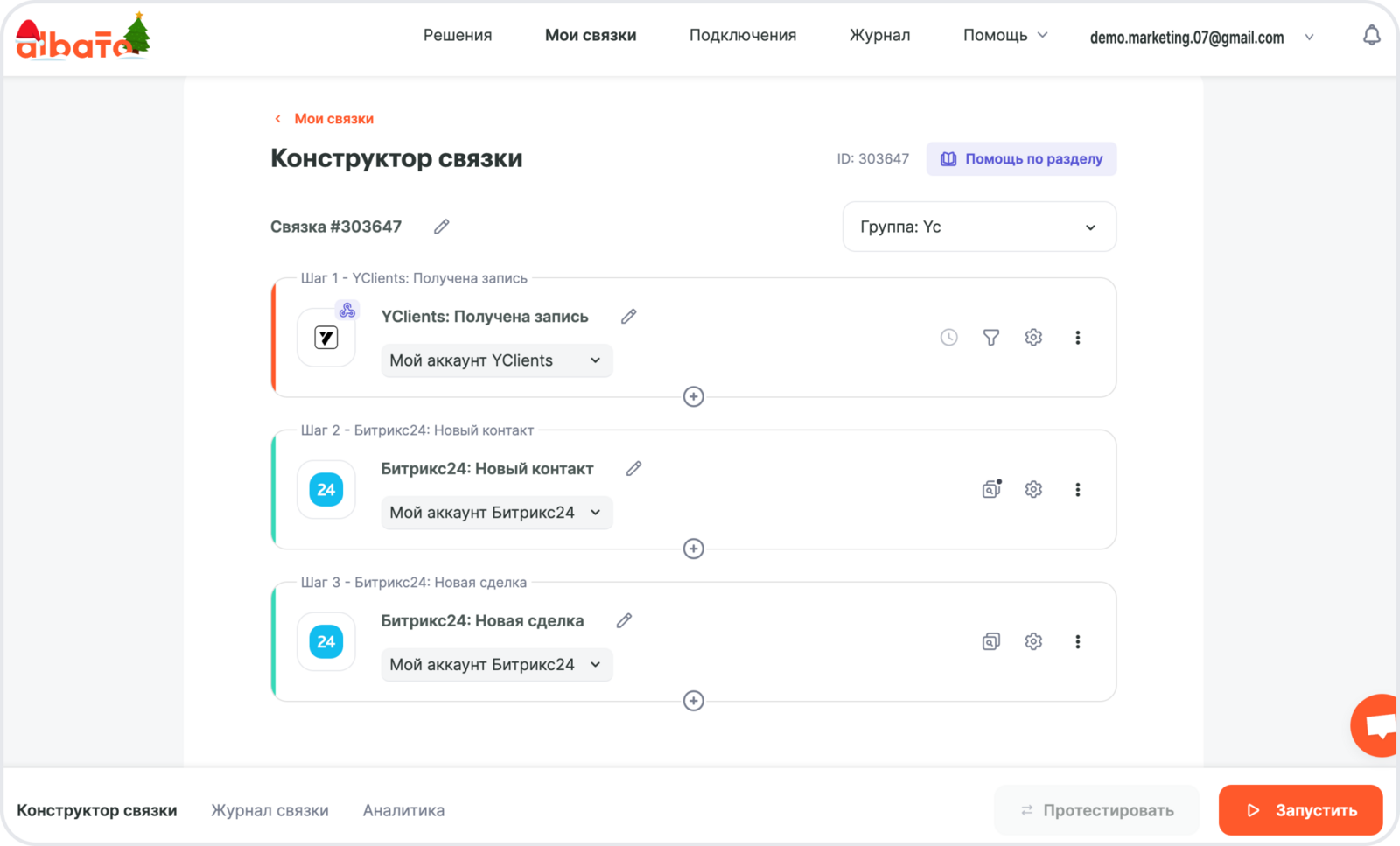Open the support chat bubble
Viewport: 1400px width, 846px height.
1378,725
